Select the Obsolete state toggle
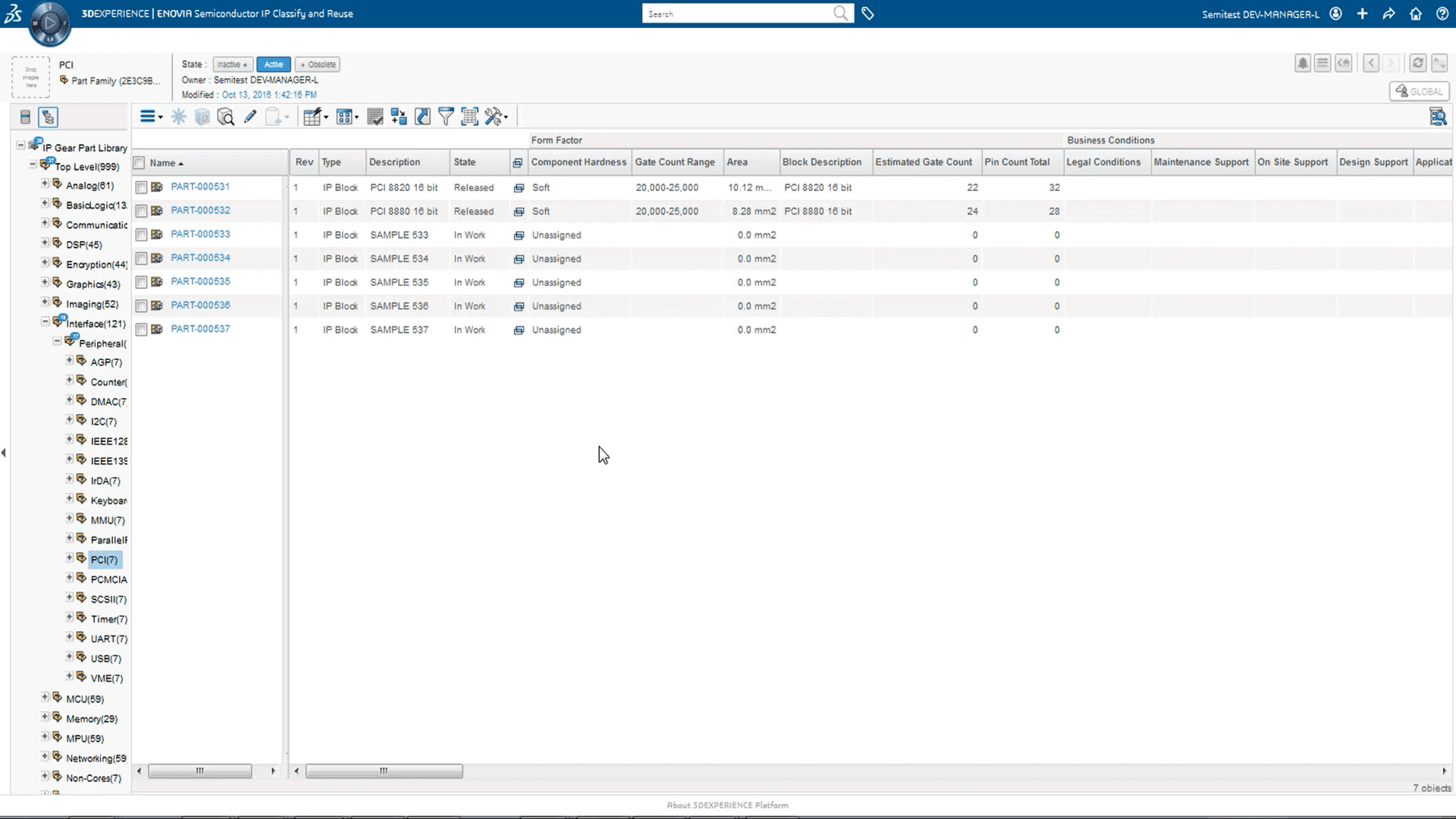 tap(319, 64)
